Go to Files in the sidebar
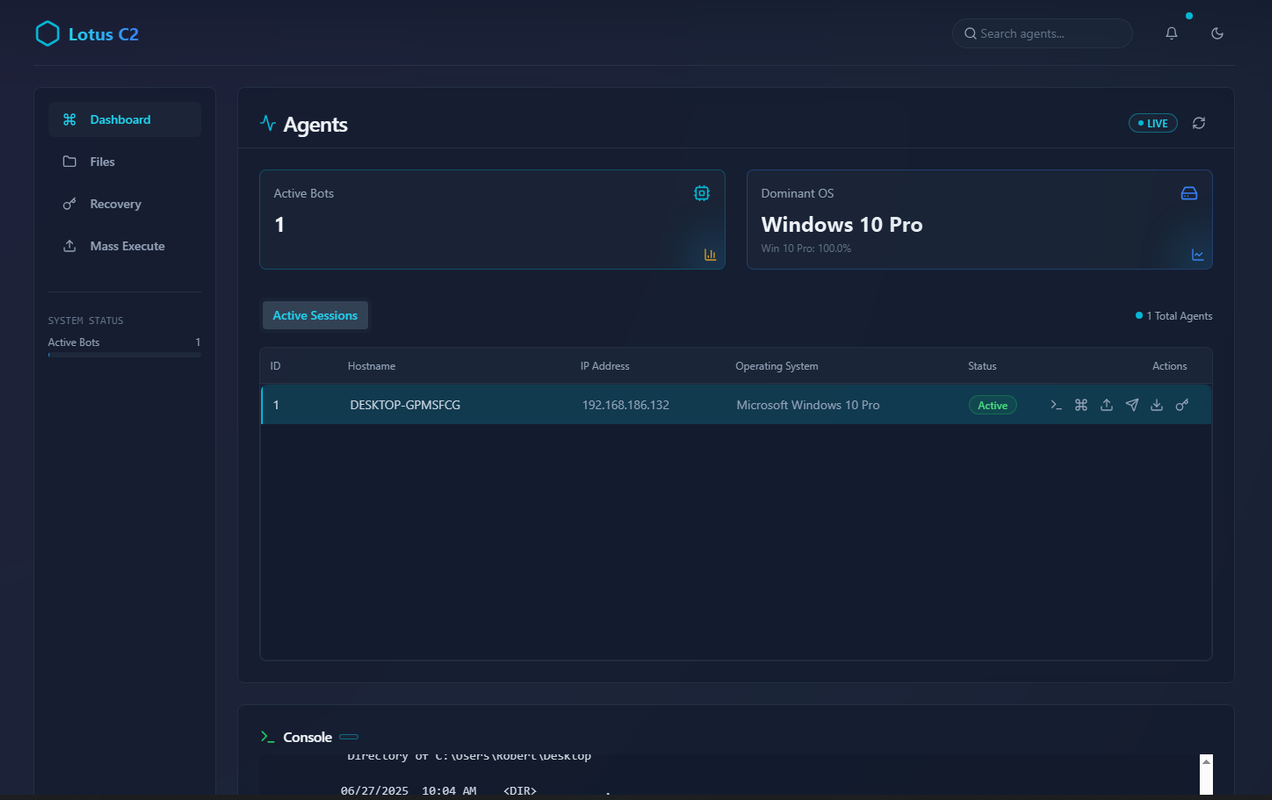1272x800 pixels. tap(125, 161)
